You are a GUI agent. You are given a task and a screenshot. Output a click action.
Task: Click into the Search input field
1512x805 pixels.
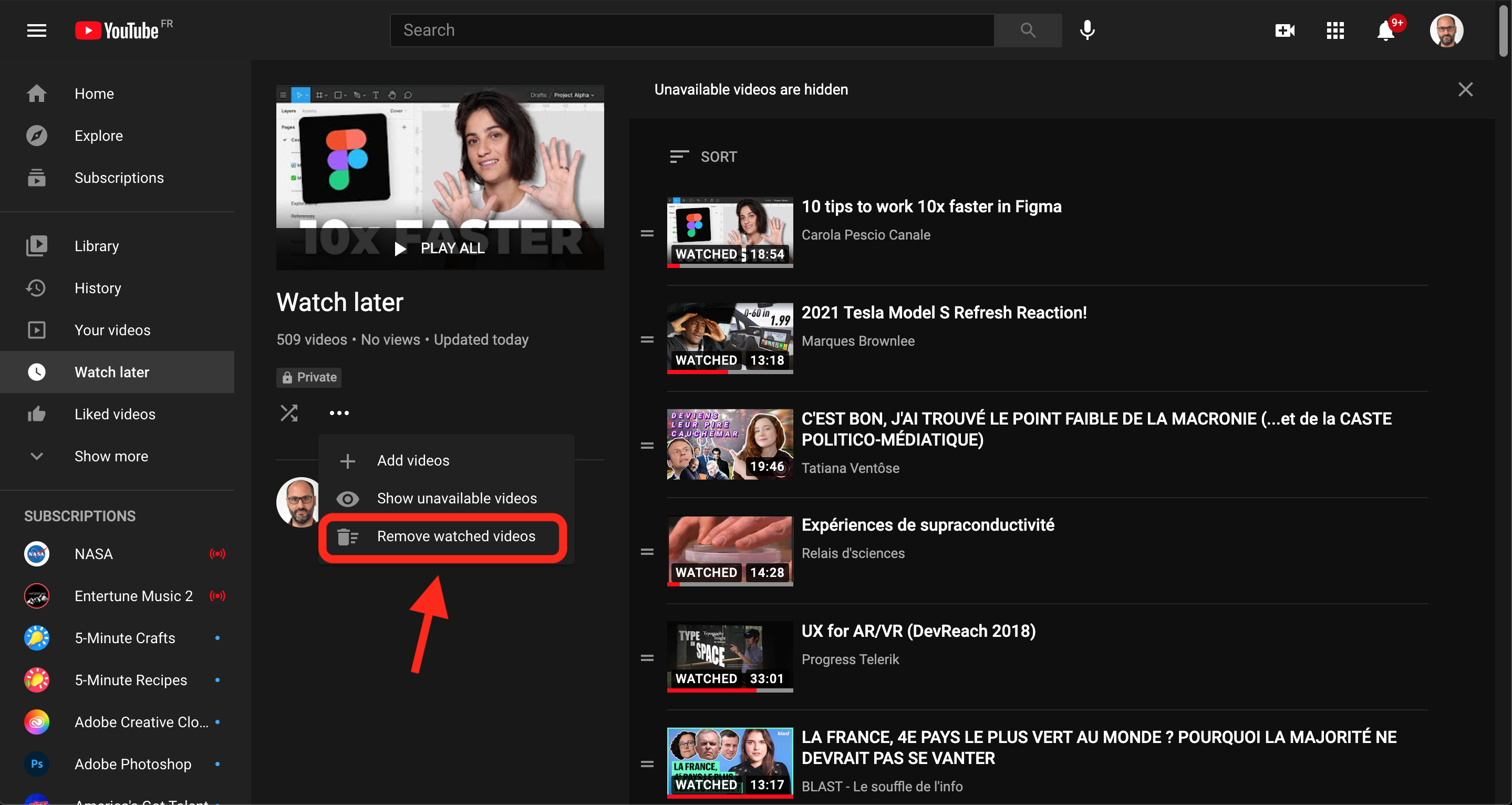tap(692, 30)
